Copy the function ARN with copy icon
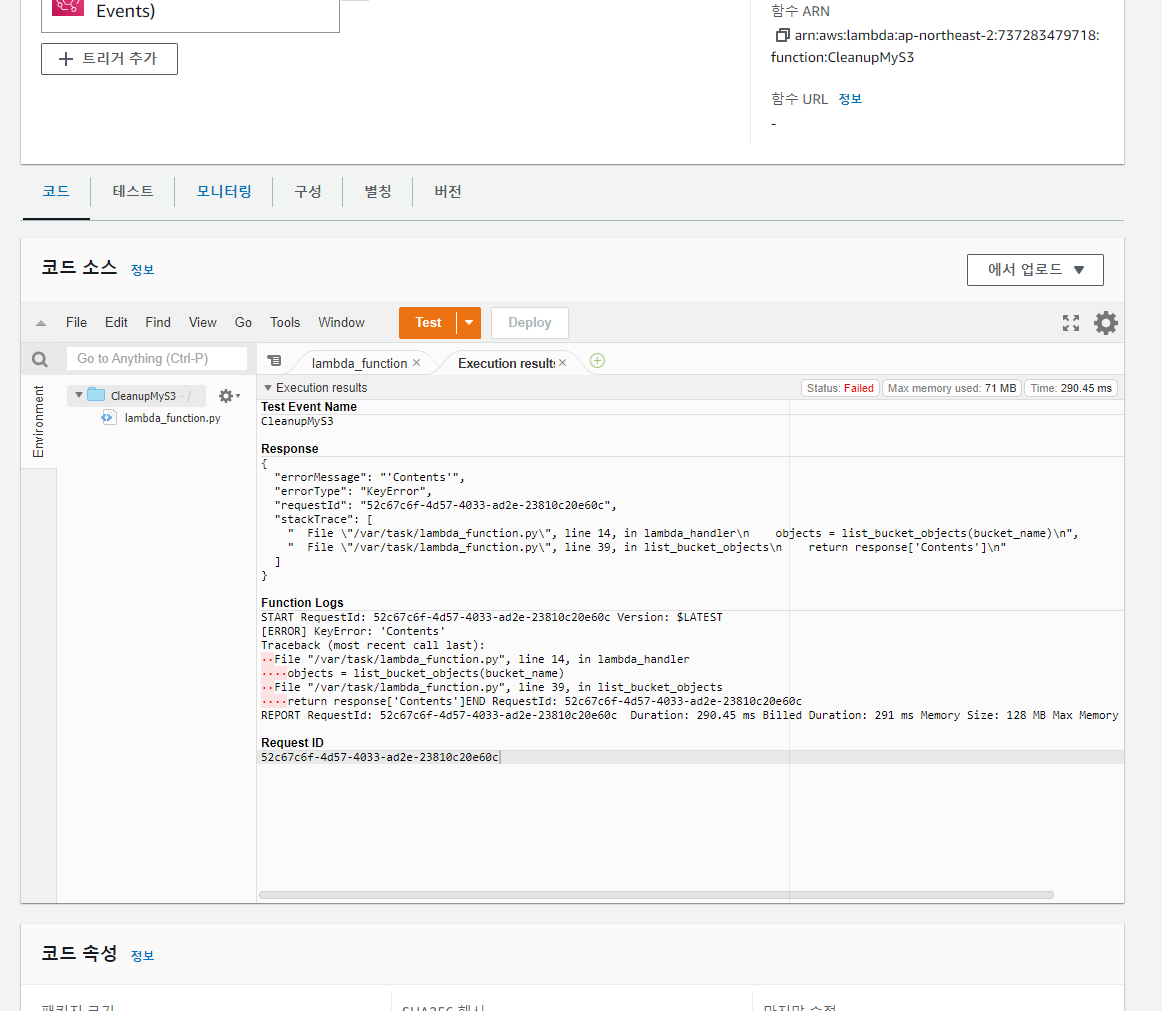This screenshot has height=1011, width=1162. click(x=783, y=35)
